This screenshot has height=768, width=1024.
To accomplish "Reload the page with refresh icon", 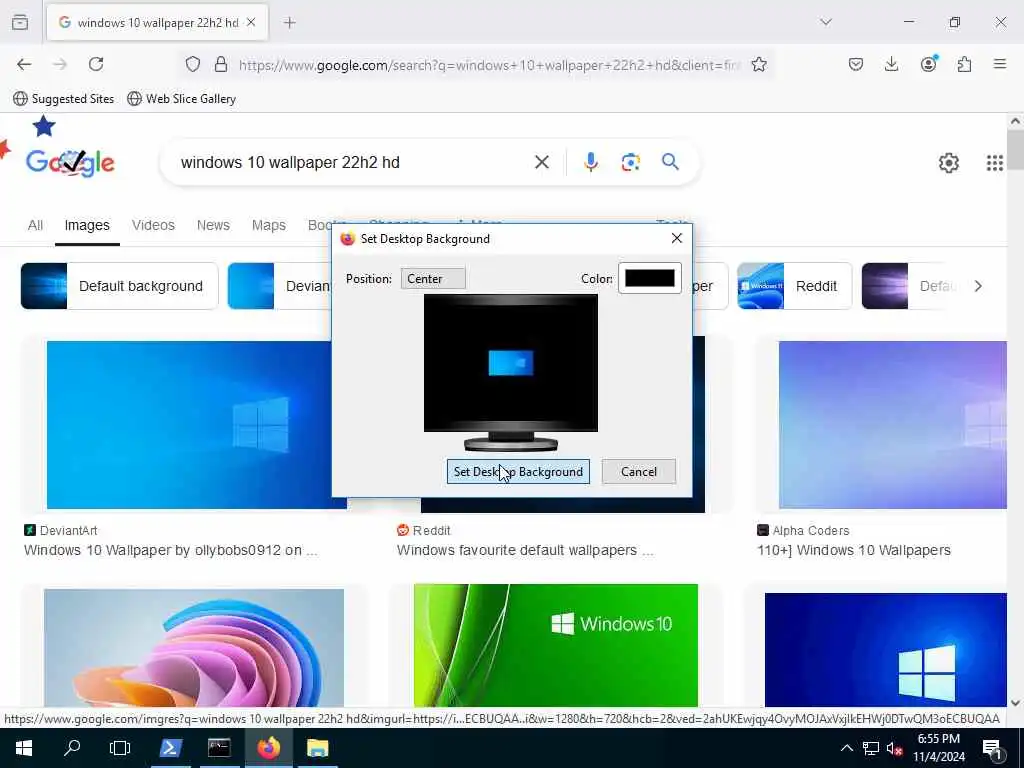I will point(96,64).
